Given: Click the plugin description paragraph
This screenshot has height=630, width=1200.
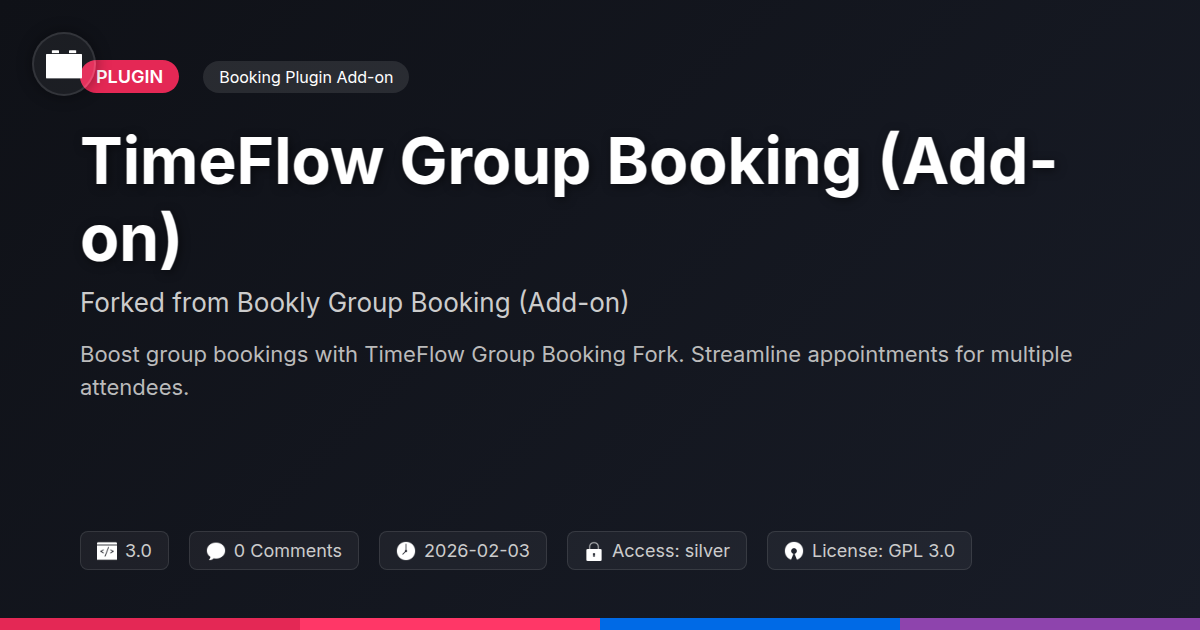Looking at the screenshot, I should [575, 371].
